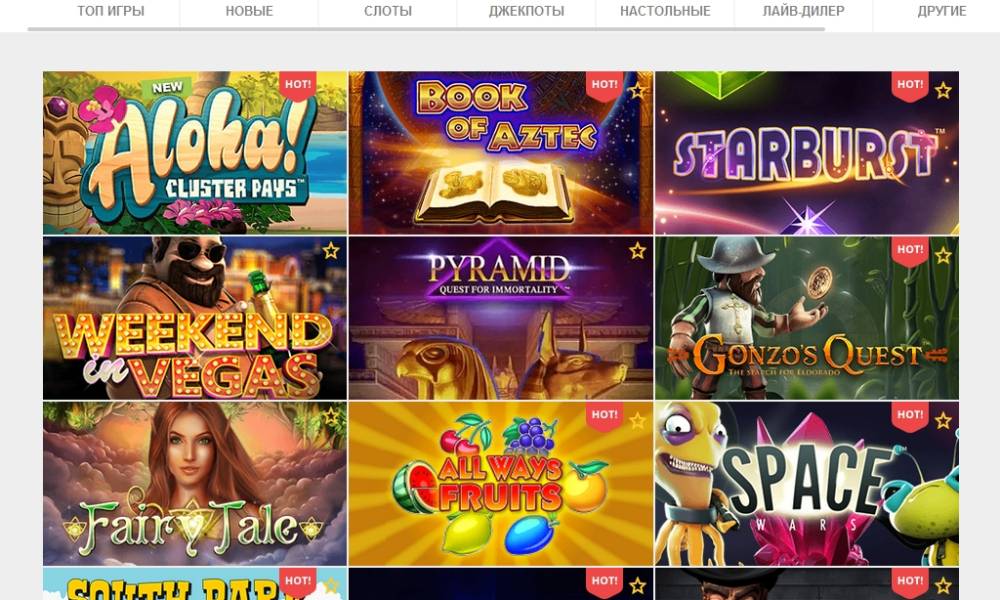Open the ТОП ИГРЫ tab

tap(111, 11)
